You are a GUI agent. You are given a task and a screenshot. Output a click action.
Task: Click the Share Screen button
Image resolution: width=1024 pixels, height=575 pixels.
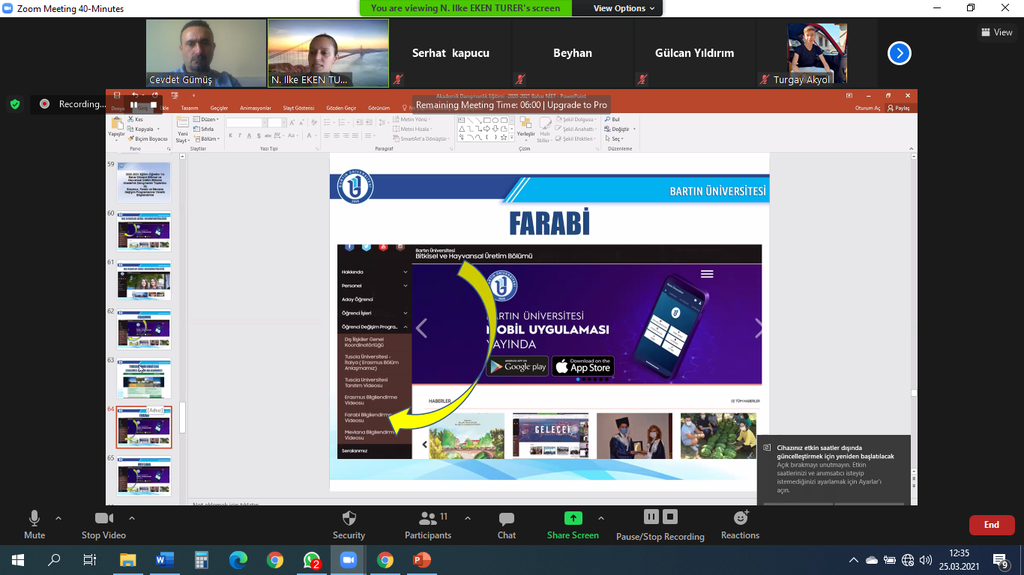click(x=573, y=525)
